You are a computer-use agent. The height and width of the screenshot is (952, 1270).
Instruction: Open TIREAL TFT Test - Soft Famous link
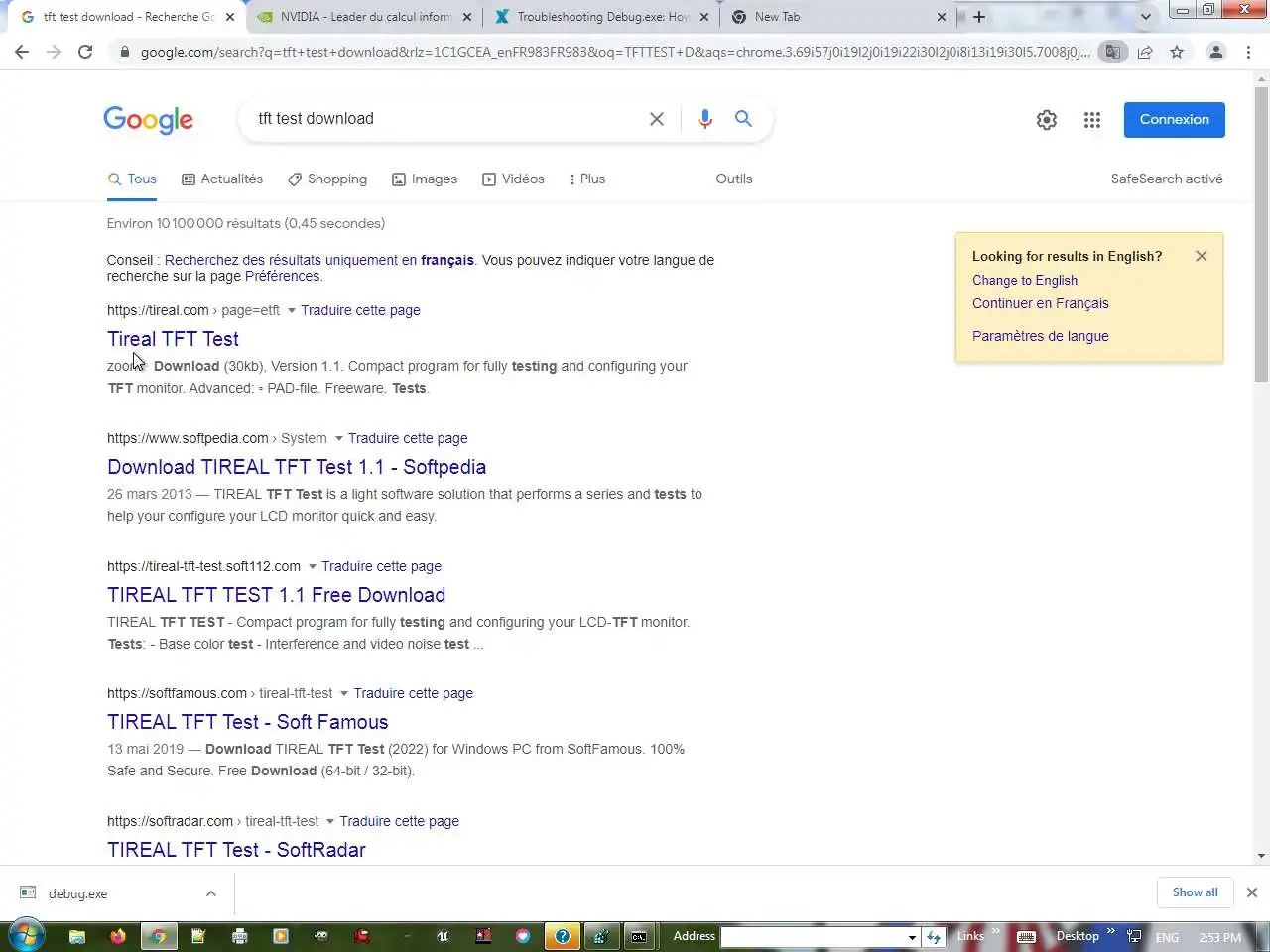248,722
